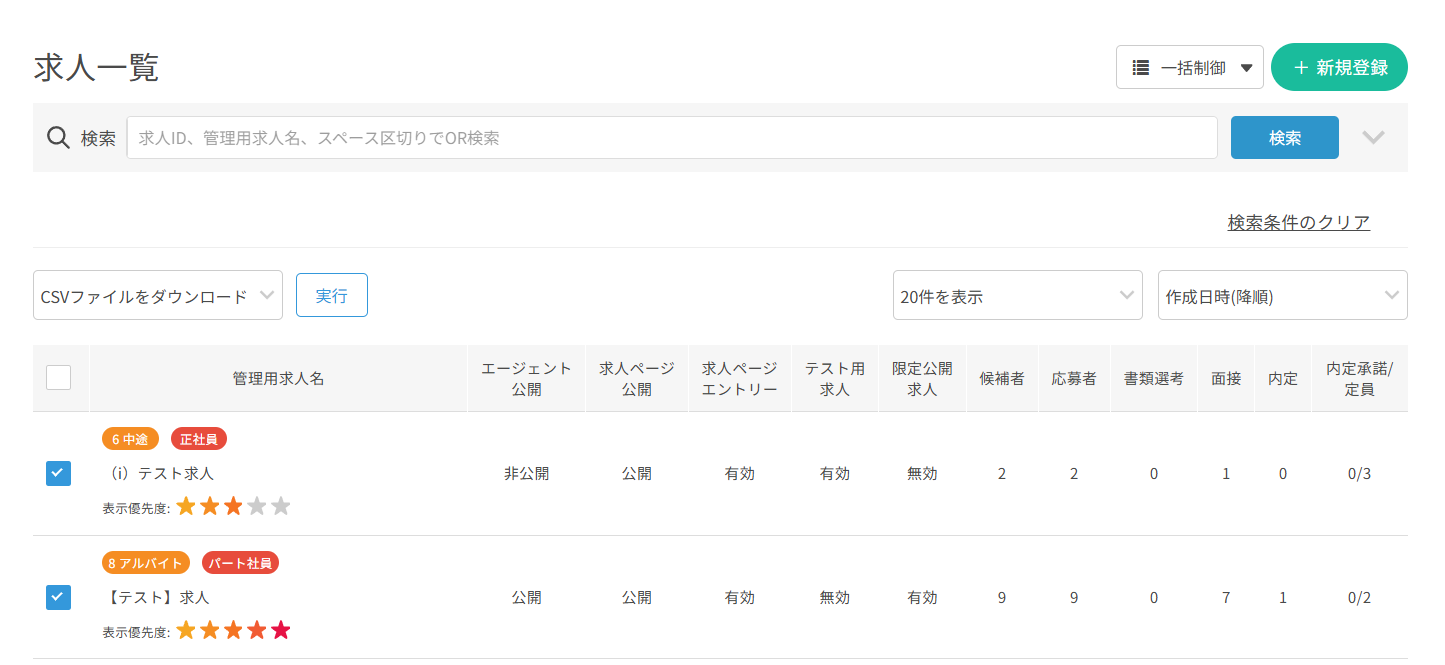The height and width of the screenshot is (665, 1445).
Task: Open the CSVファイルをダウンロード action dropdown
Action: click(158, 296)
